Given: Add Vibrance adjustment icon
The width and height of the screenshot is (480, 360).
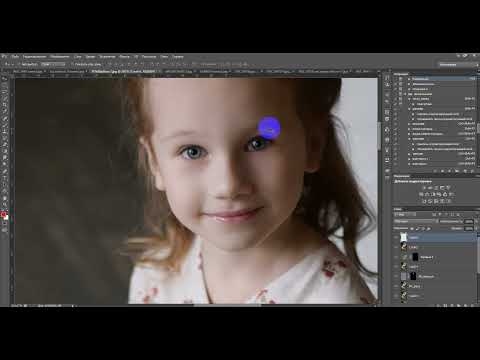Looking at the screenshot, I should (x=448, y=188).
